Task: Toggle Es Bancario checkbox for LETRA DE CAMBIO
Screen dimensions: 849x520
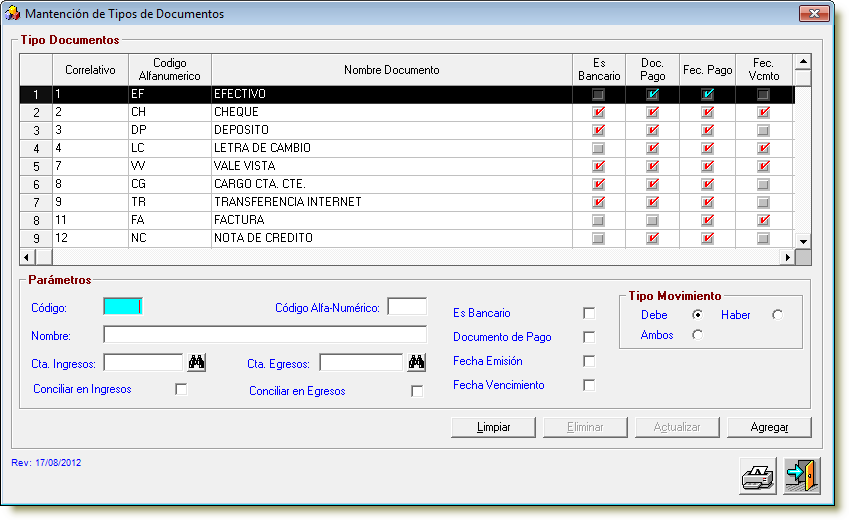Action: click(598, 148)
